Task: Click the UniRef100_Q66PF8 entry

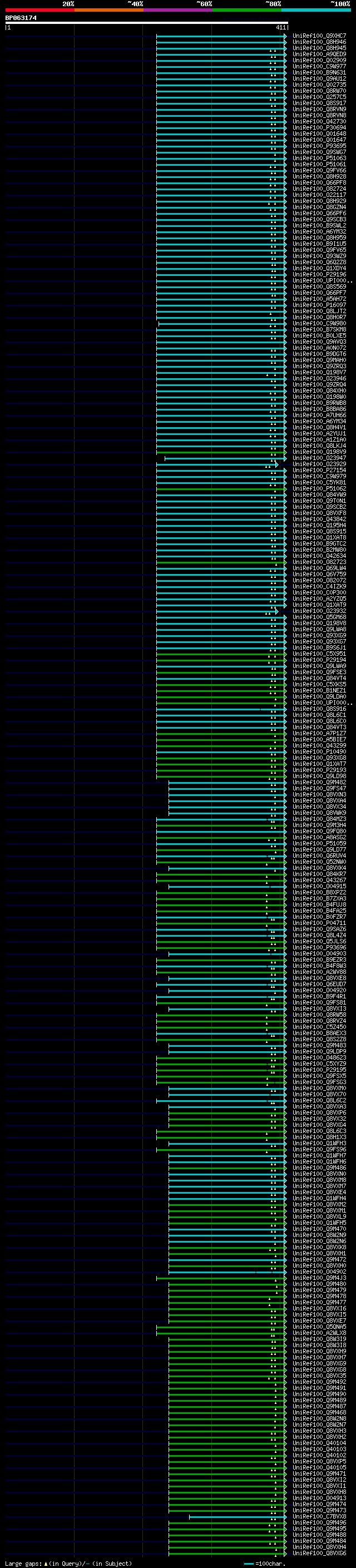Action: point(319,182)
